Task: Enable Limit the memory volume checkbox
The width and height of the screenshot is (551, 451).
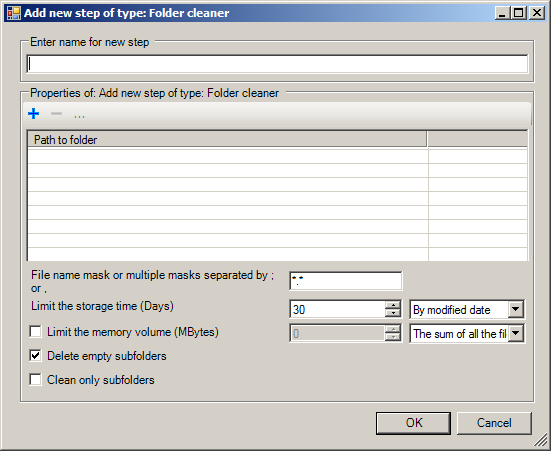Action: point(35,331)
